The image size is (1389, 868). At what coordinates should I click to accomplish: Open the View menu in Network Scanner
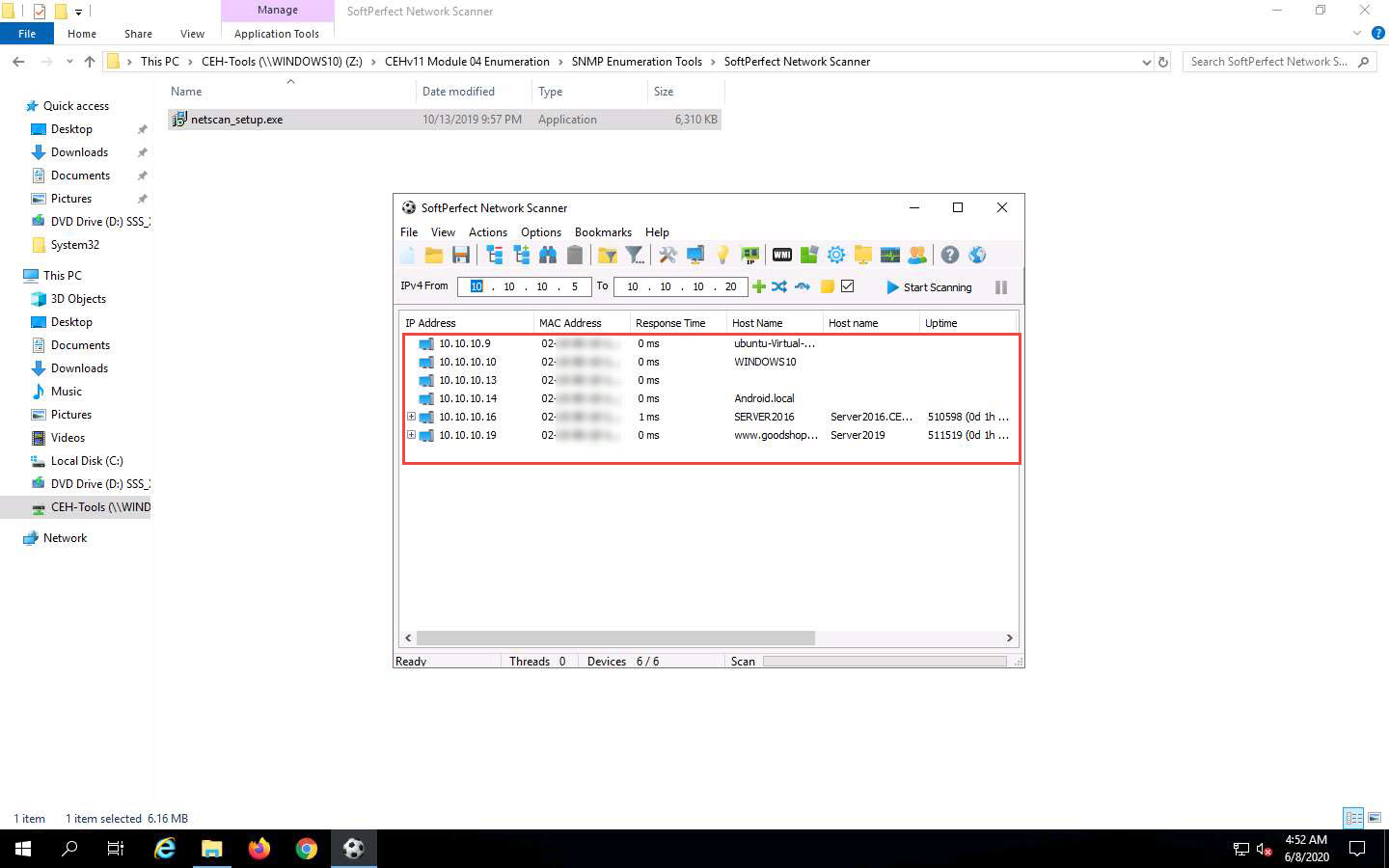pyautogui.click(x=443, y=232)
